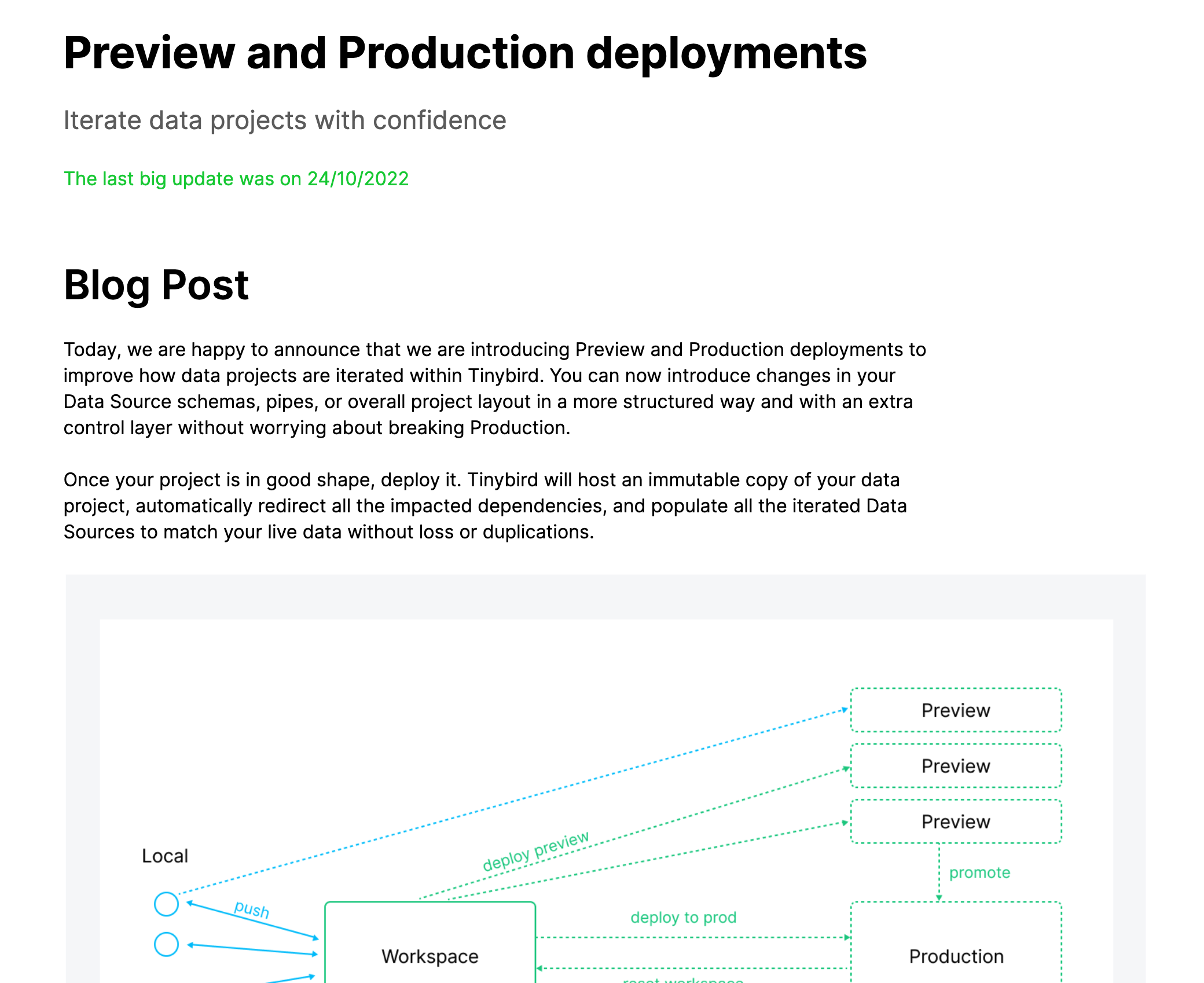
Task: Click the 'deploy to prod' label
Action: [683, 918]
